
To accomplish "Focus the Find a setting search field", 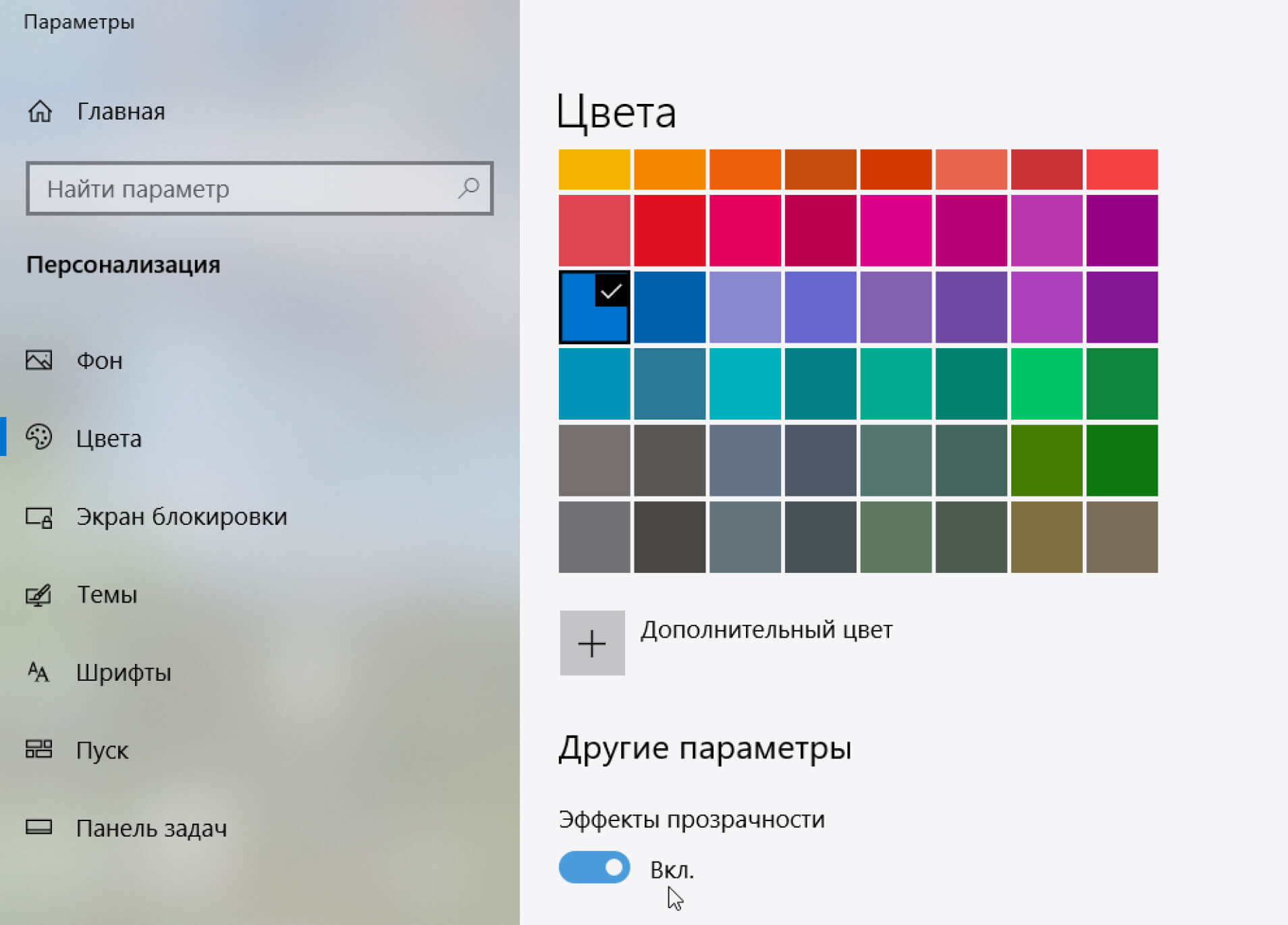I will coord(243,189).
